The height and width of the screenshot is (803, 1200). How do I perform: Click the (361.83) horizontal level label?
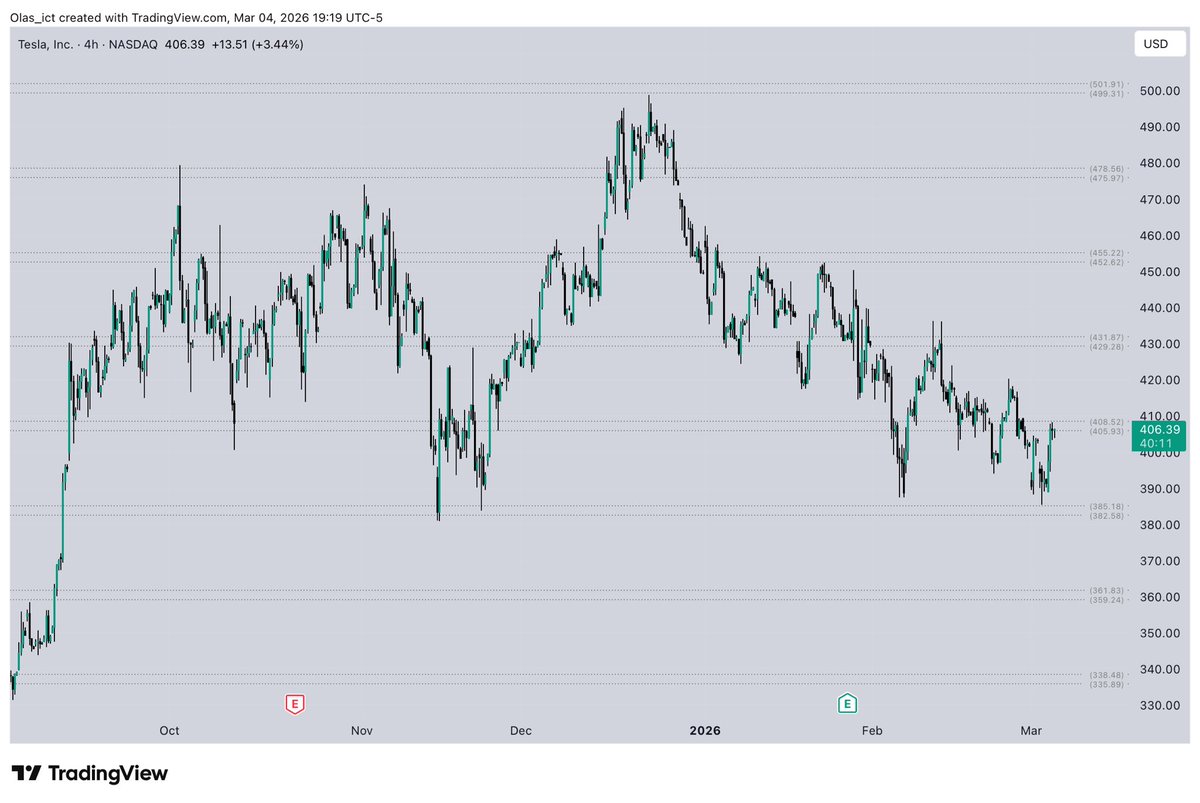point(1107,590)
